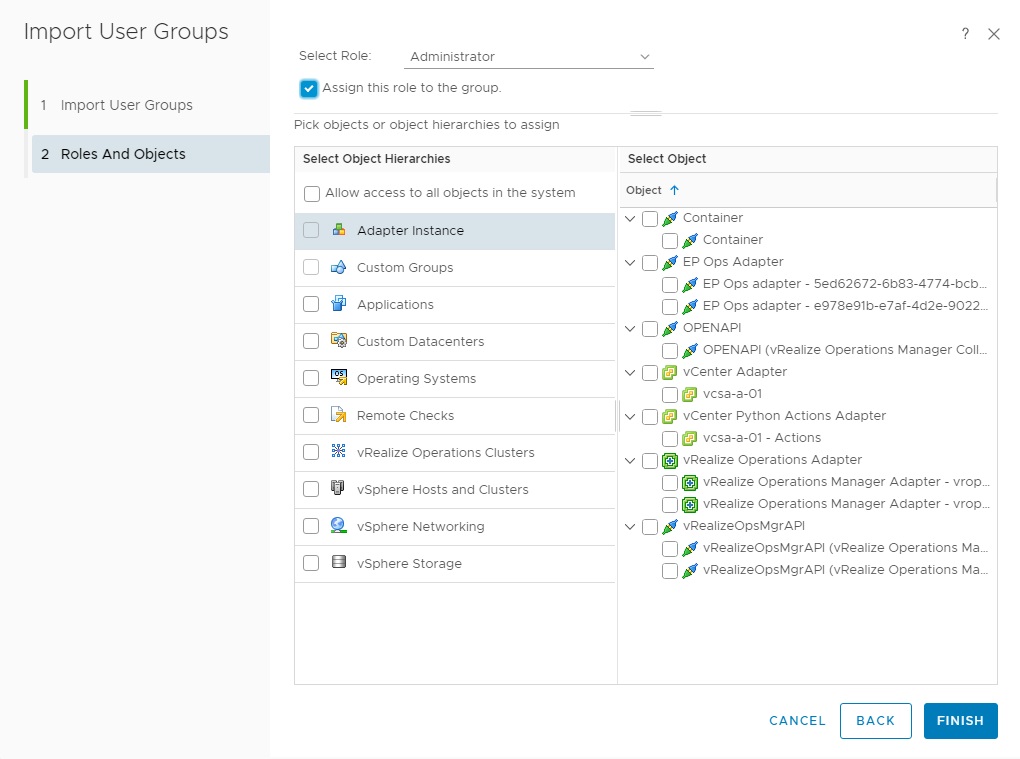Collapse the OPENAPI tree node
The image size is (1020, 759).
tap(630, 328)
